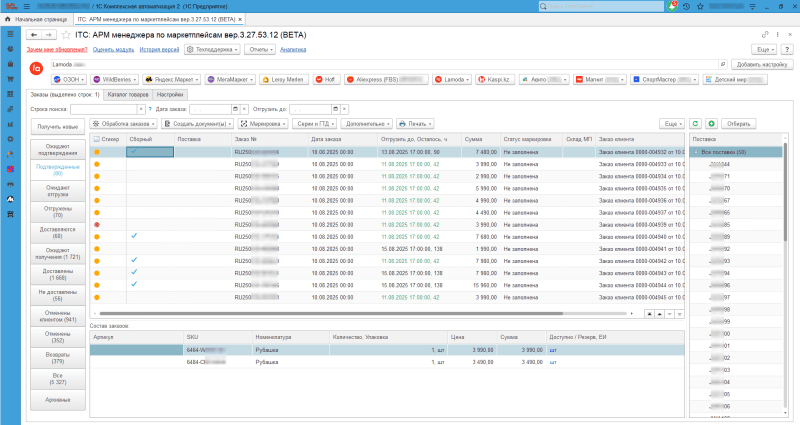This screenshot has width=800, height=425.
Task: Open the История версий link
Action: [158, 48]
